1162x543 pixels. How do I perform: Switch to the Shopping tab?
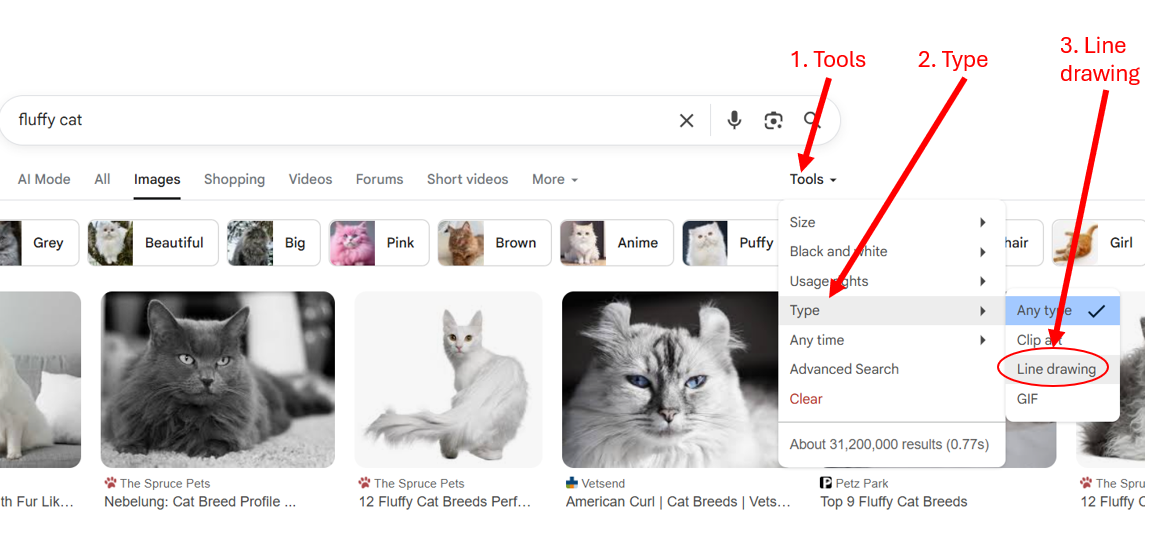pos(234,180)
